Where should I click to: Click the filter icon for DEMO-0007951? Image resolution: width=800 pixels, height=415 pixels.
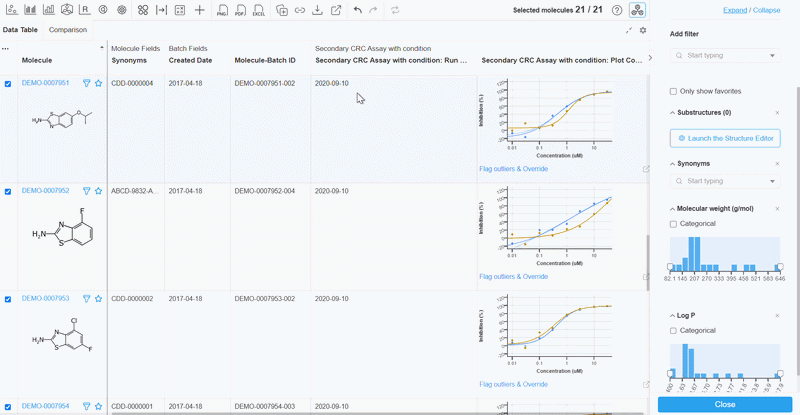click(x=87, y=83)
